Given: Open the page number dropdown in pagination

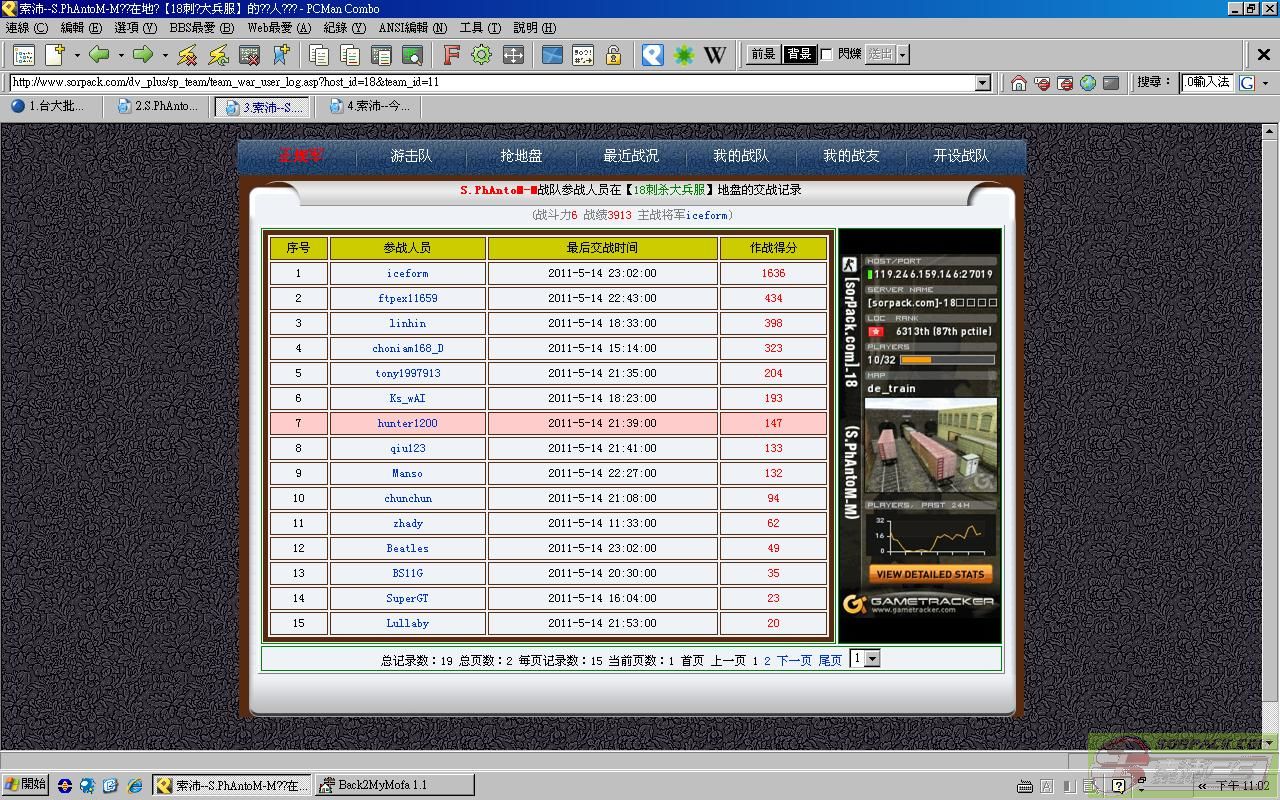Looking at the screenshot, I should coord(871,659).
